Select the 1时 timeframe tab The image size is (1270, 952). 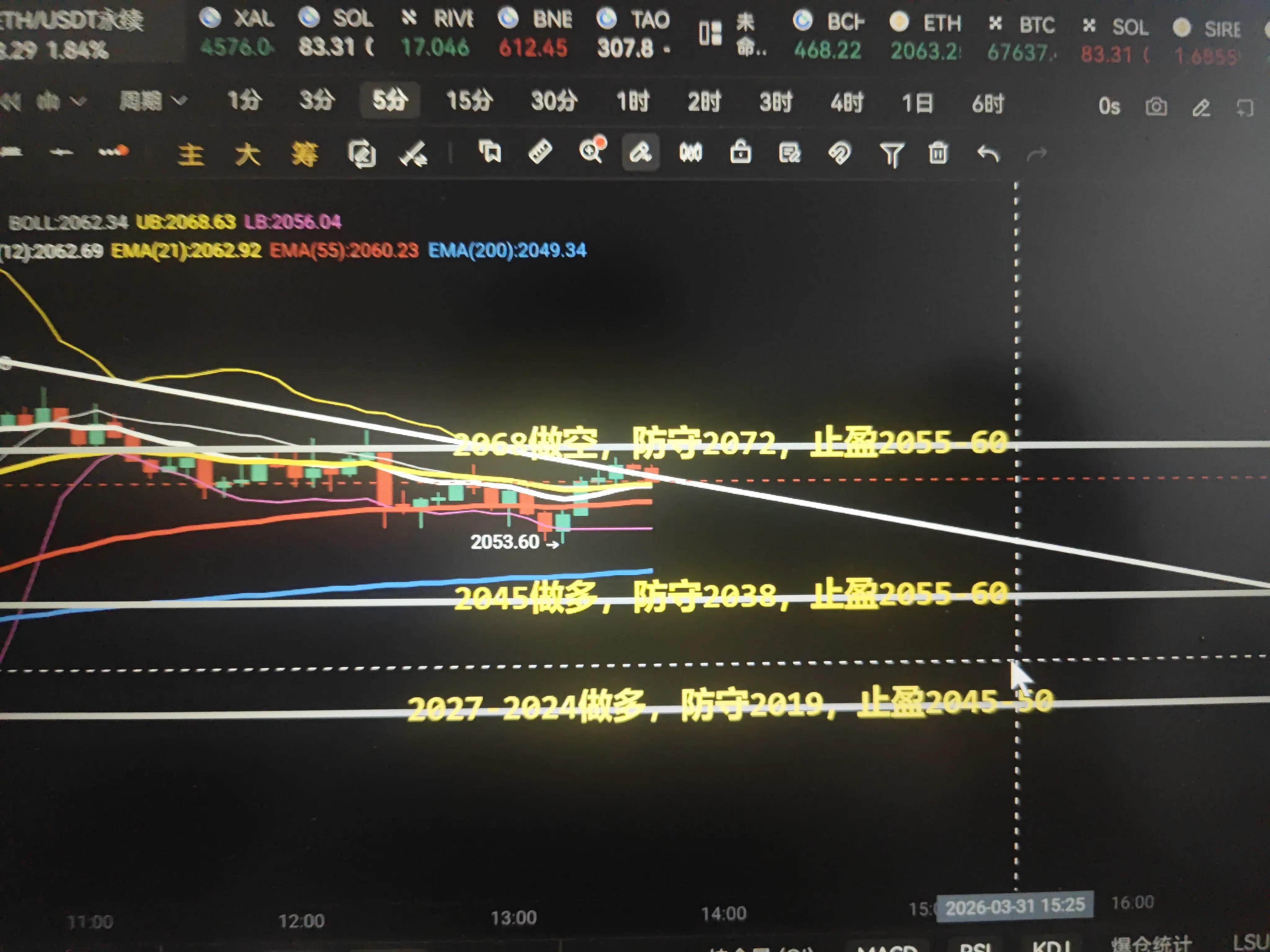pyautogui.click(x=632, y=102)
